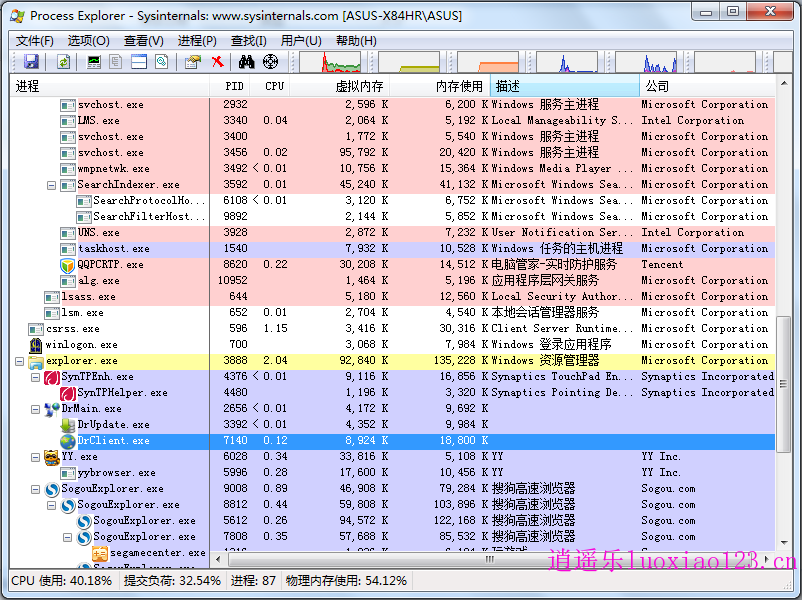
Task: Click the DLL/handle view toolbar icon
Action: click(x=162, y=62)
